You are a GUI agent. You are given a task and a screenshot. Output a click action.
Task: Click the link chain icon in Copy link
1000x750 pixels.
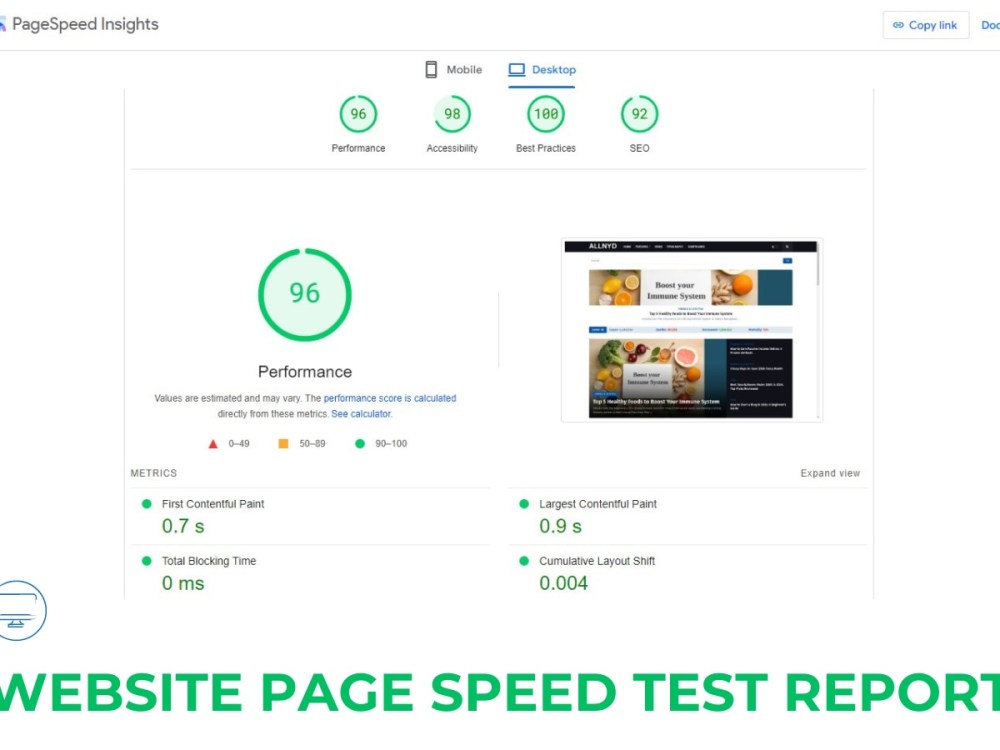[x=898, y=25]
